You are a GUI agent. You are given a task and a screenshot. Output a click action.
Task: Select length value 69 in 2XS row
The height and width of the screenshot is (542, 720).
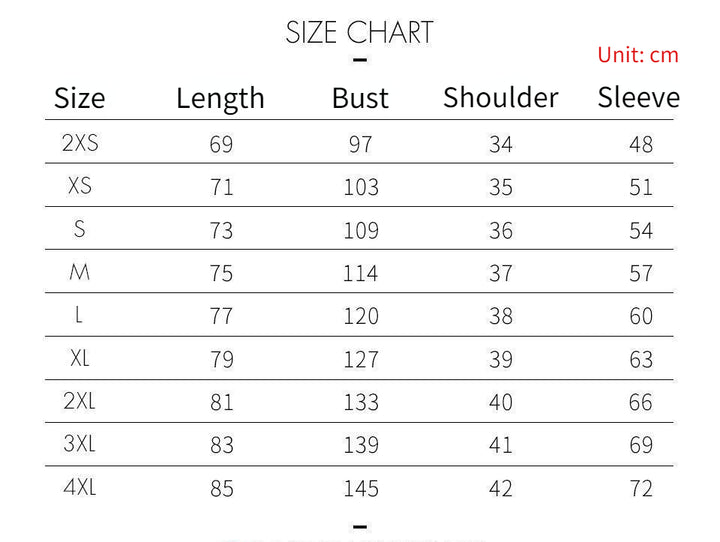point(221,145)
